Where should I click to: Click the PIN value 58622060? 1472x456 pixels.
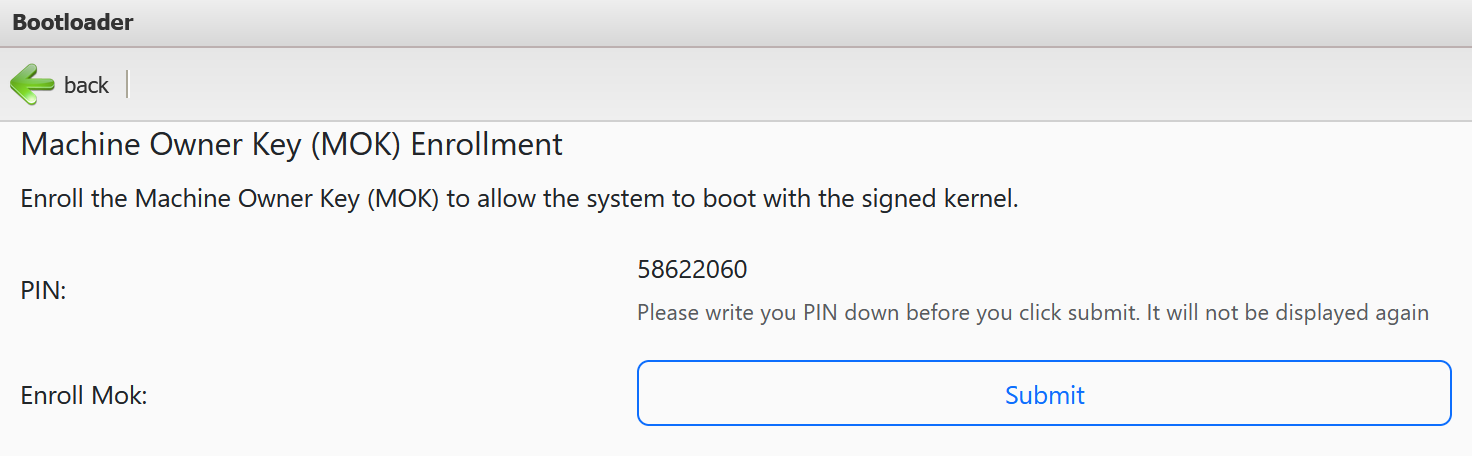pos(692,270)
